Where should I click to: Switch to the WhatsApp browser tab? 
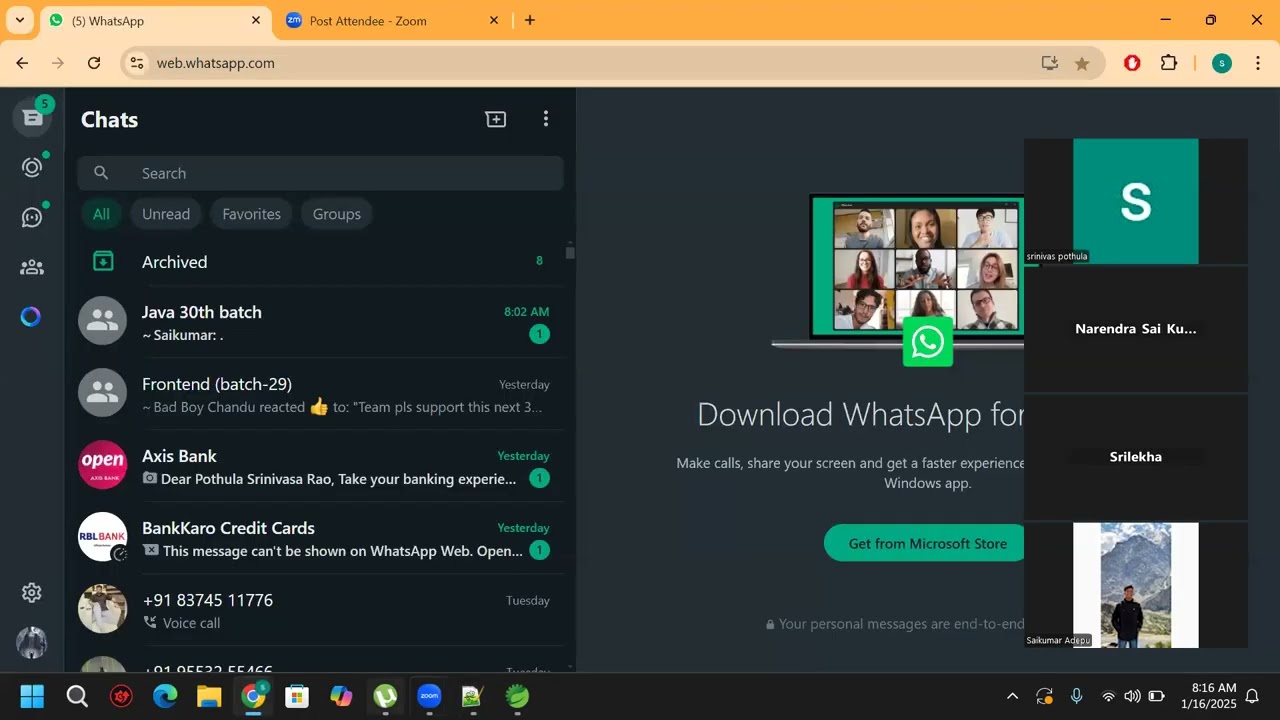click(154, 20)
